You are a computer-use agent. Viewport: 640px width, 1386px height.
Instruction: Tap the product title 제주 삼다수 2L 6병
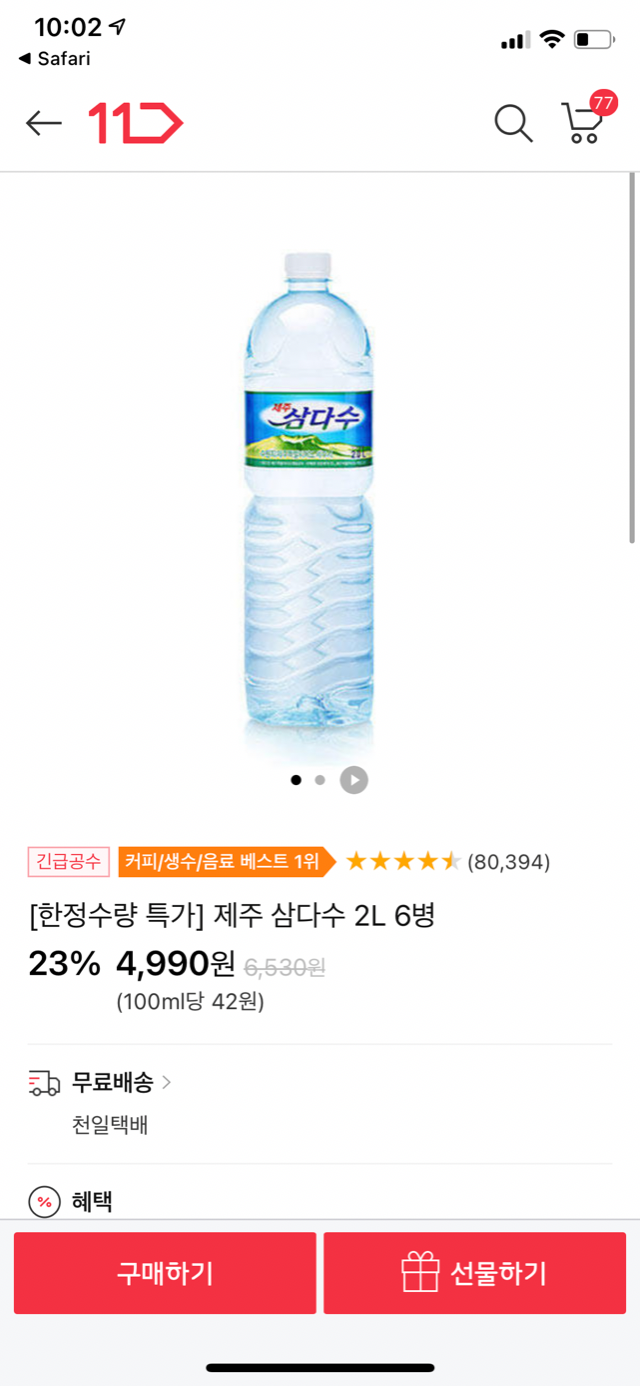[x=232, y=915]
